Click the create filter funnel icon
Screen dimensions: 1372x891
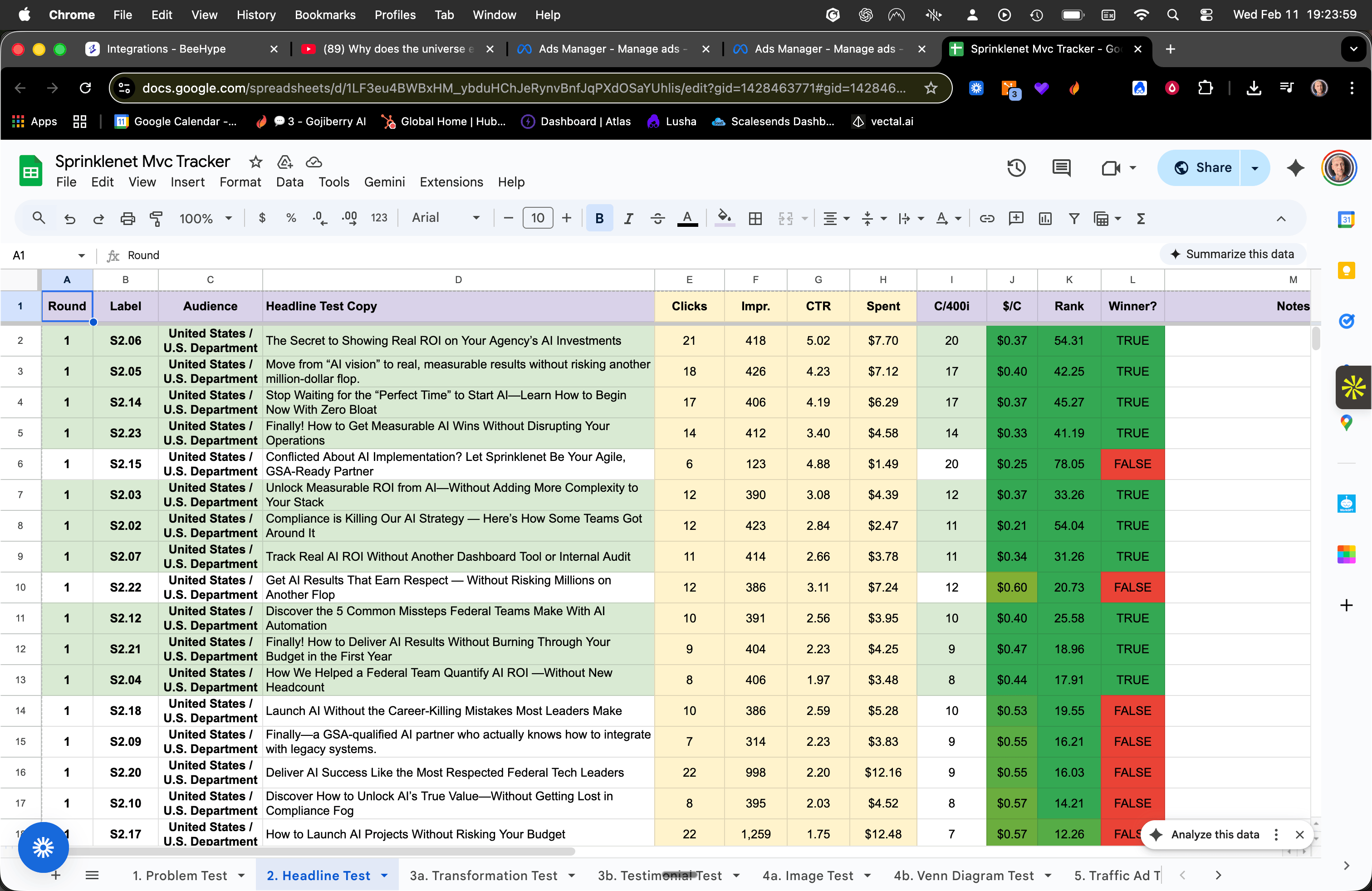coord(1074,218)
